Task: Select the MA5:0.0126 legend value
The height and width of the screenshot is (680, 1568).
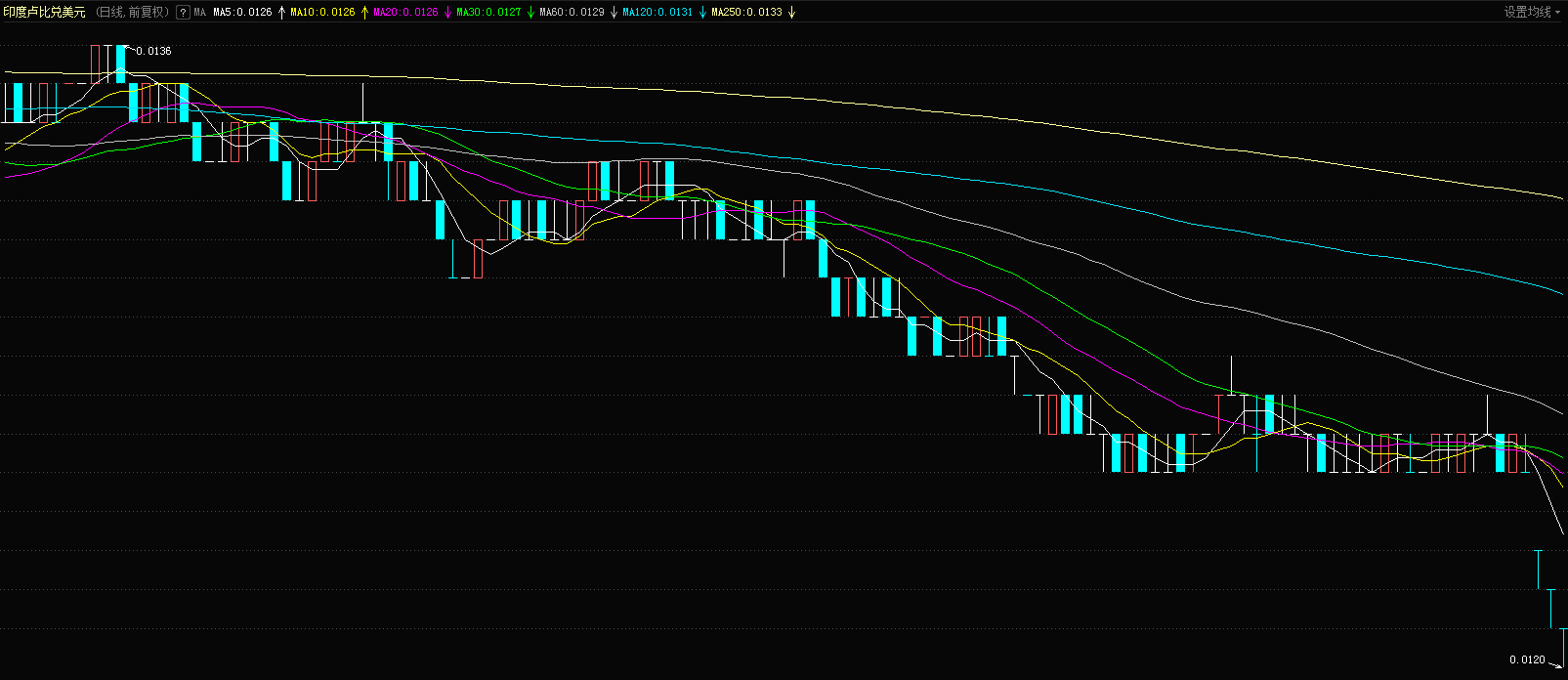Action: click(x=242, y=13)
